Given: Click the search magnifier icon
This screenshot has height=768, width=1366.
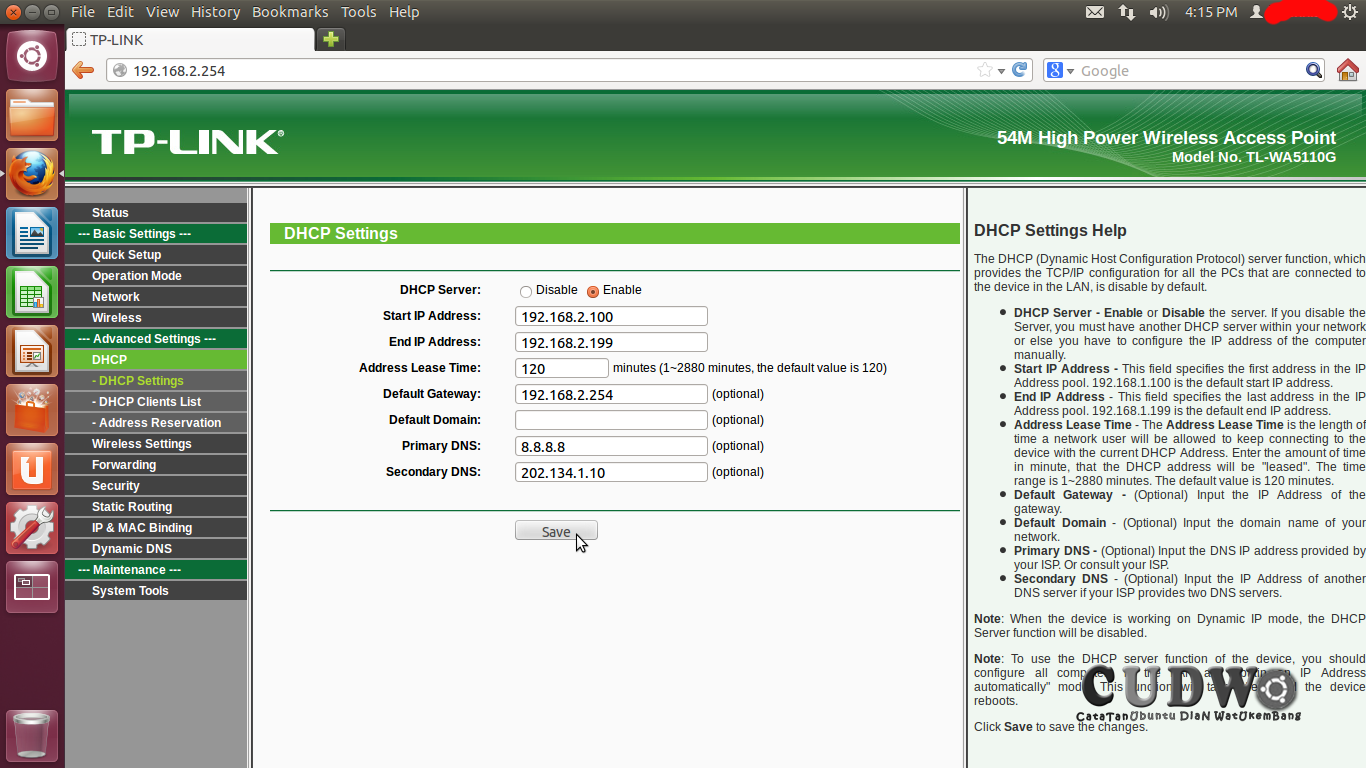Looking at the screenshot, I should tap(1315, 70).
